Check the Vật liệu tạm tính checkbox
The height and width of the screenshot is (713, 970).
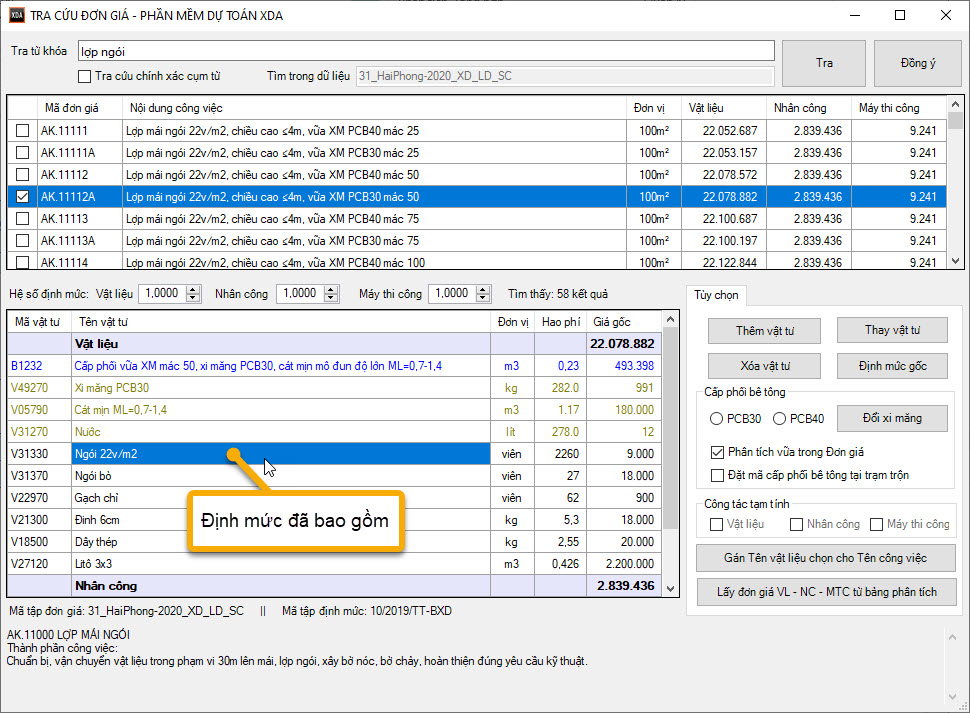[x=716, y=524]
